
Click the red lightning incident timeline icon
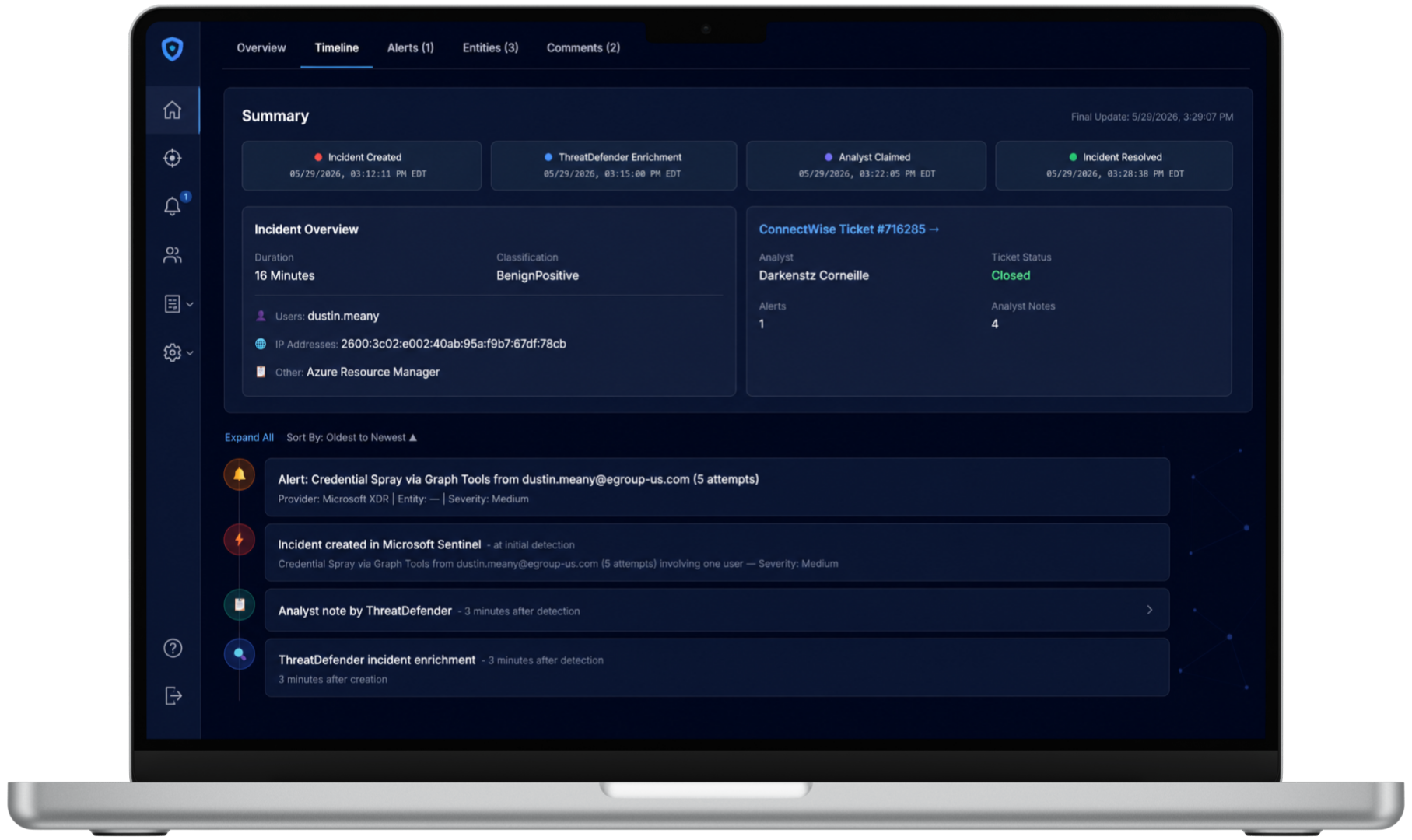click(x=239, y=539)
